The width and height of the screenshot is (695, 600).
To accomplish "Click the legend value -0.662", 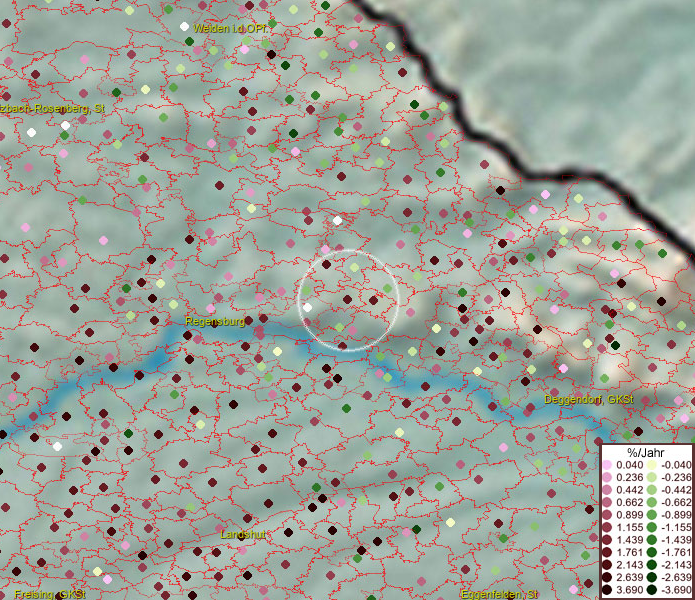I will (676, 503).
